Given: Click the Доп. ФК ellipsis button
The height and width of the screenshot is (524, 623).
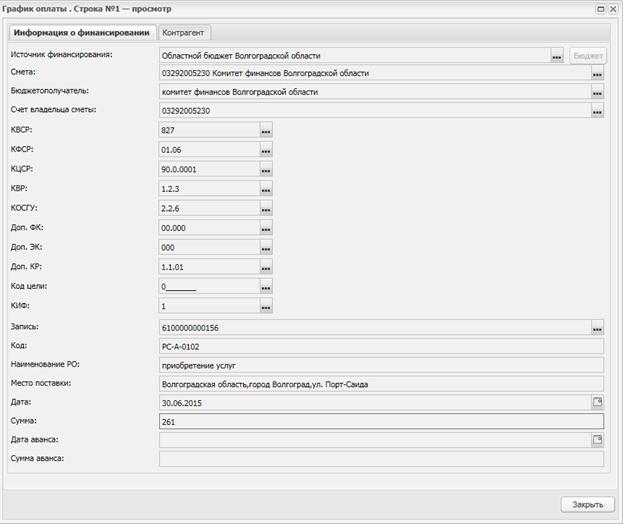Looking at the screenshot, I should coord(266,228).
